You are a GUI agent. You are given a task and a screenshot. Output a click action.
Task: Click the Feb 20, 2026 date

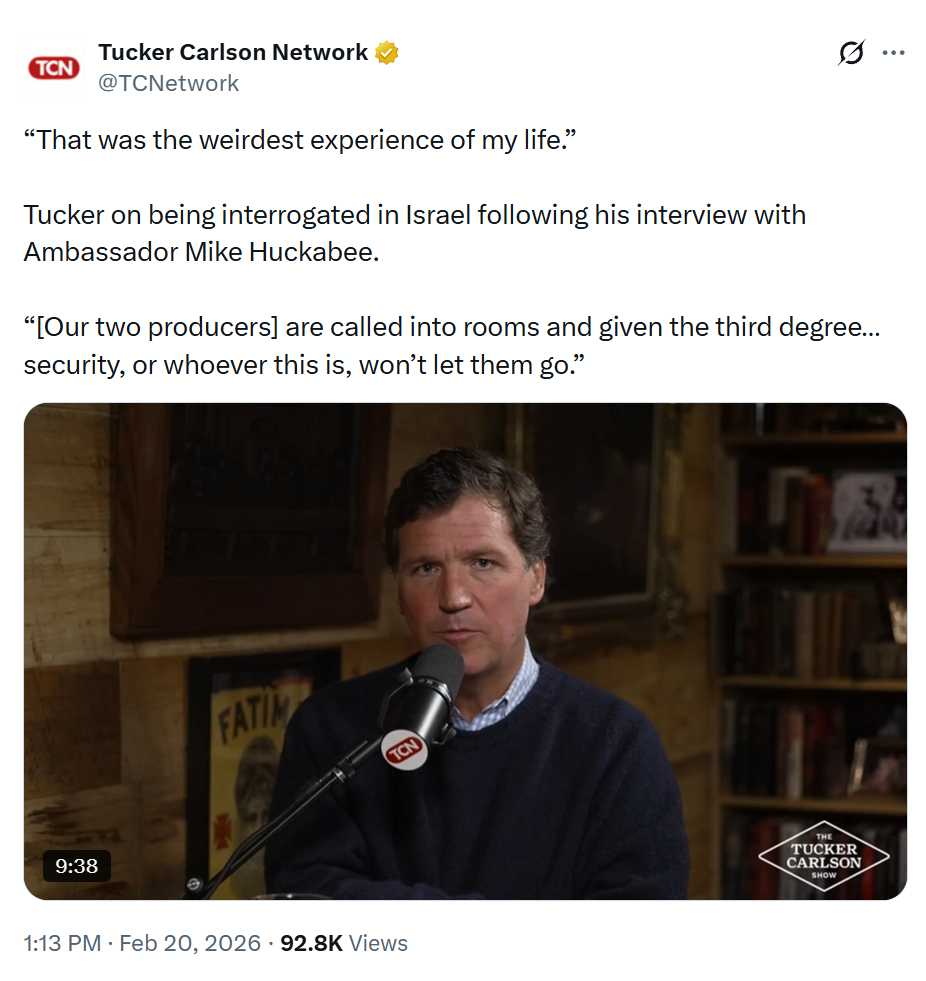pos(190,943)
